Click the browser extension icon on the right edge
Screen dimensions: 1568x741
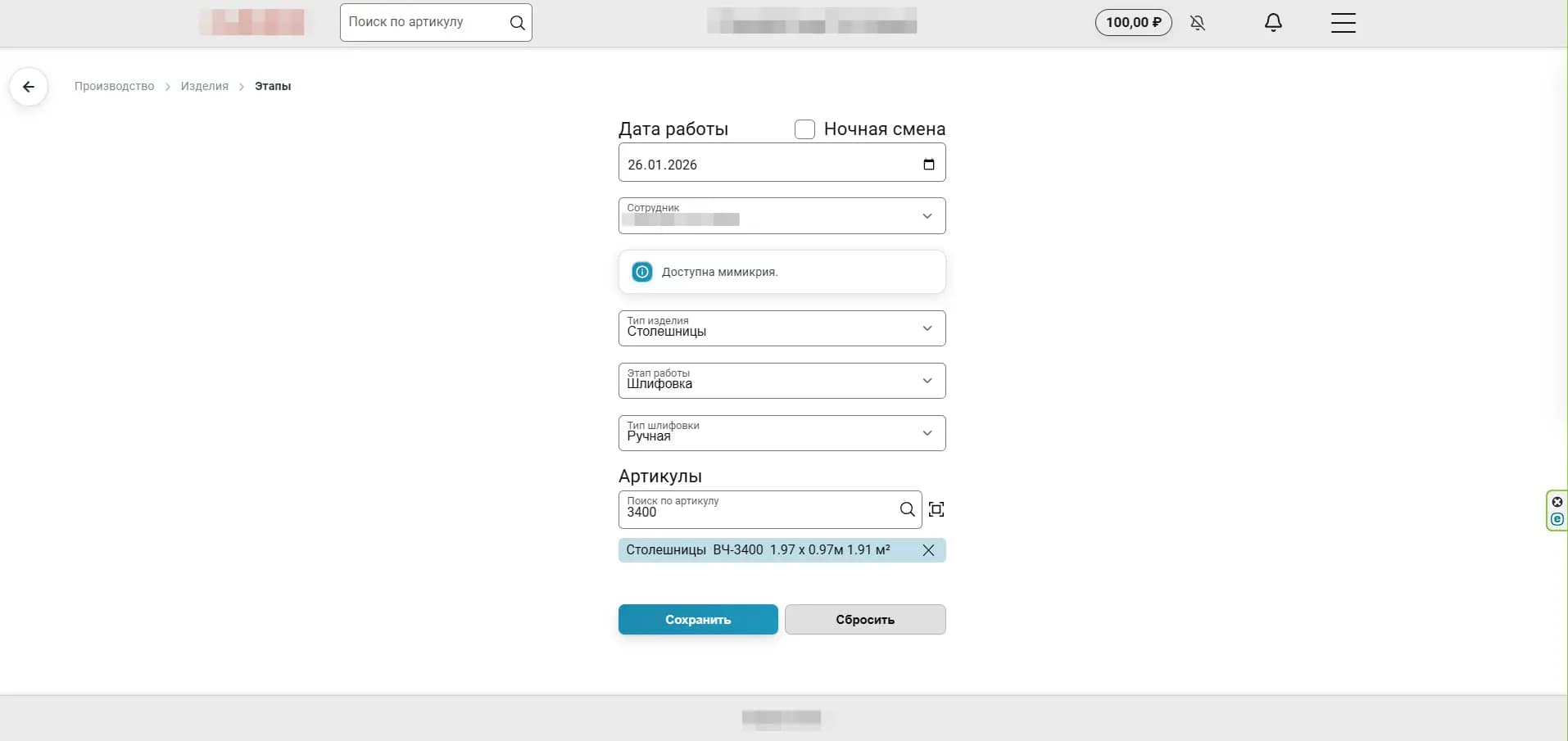(1557, 519)
